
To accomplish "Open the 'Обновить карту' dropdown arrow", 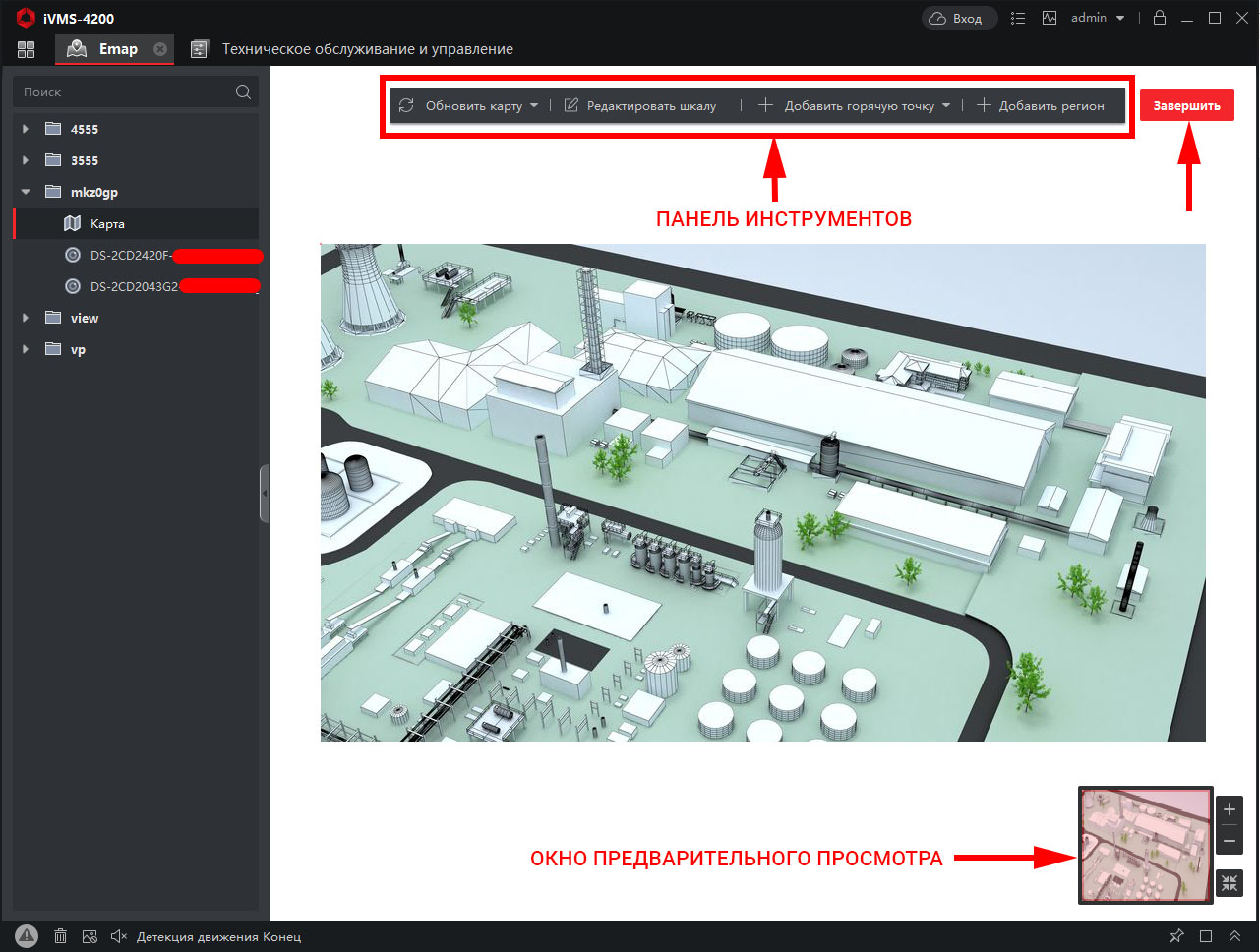I will point(534,105).
